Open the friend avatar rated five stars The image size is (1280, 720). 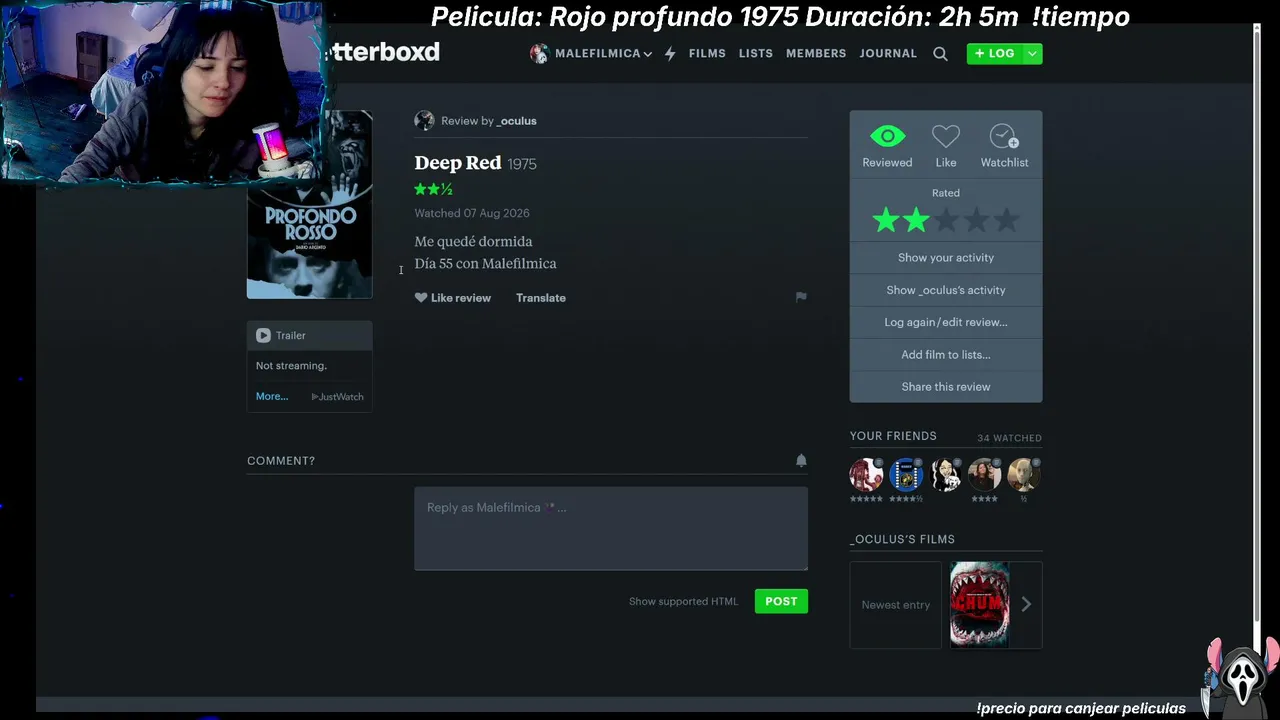click(x=866, y=474)
